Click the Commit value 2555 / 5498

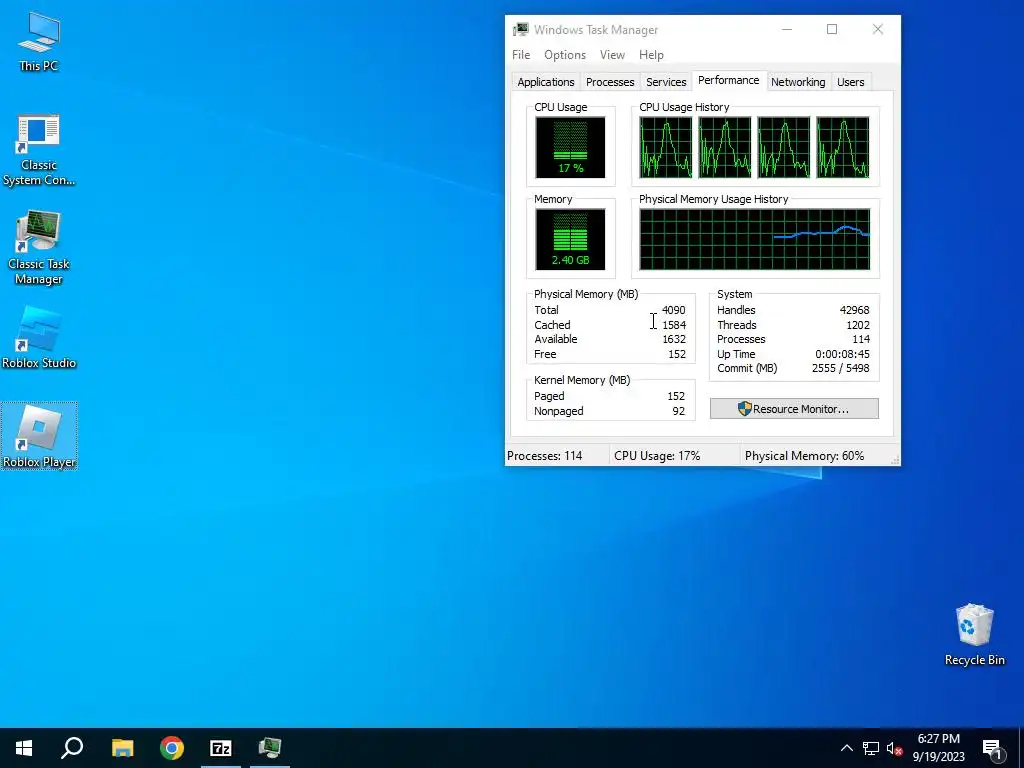pos(840,368)
